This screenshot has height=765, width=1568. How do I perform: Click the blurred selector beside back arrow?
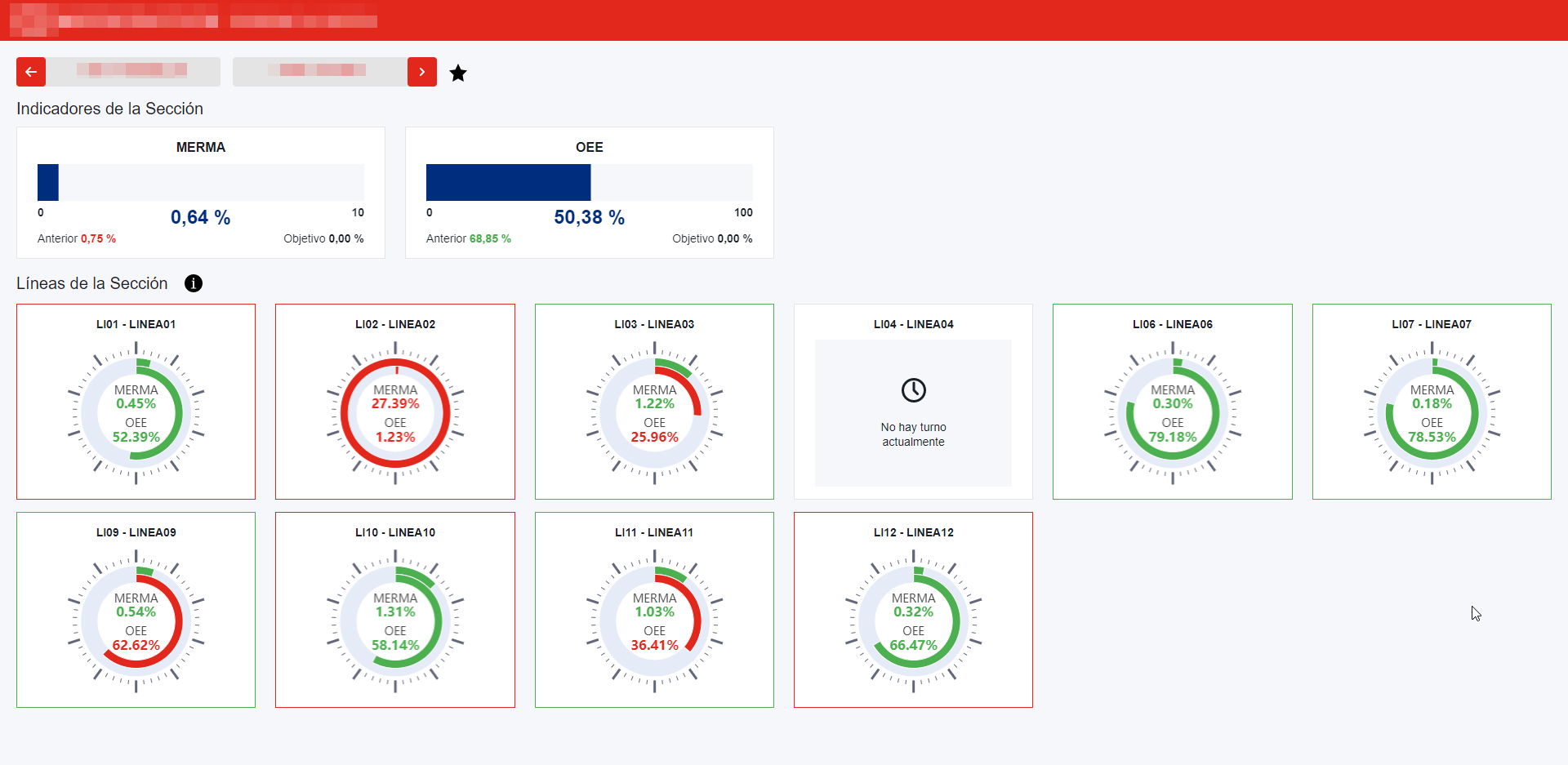point(133,72)
